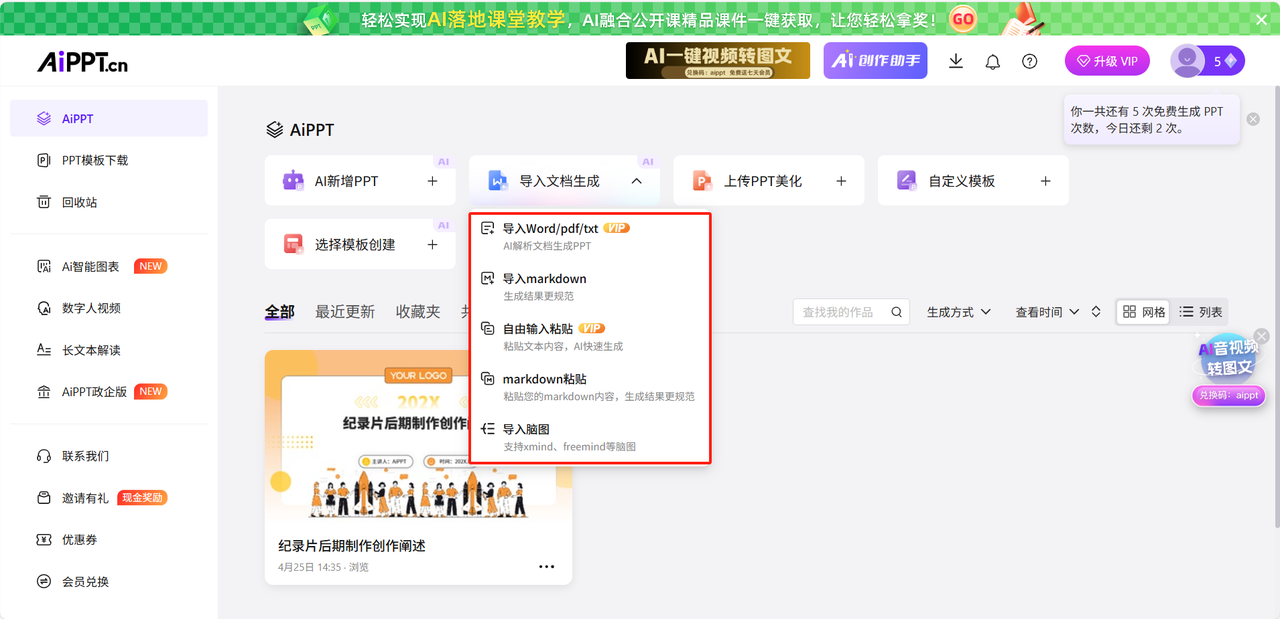Viewport: 1280px width, 619px height.
Task: Open the help question mark icon
Action: click(1030, 61)
